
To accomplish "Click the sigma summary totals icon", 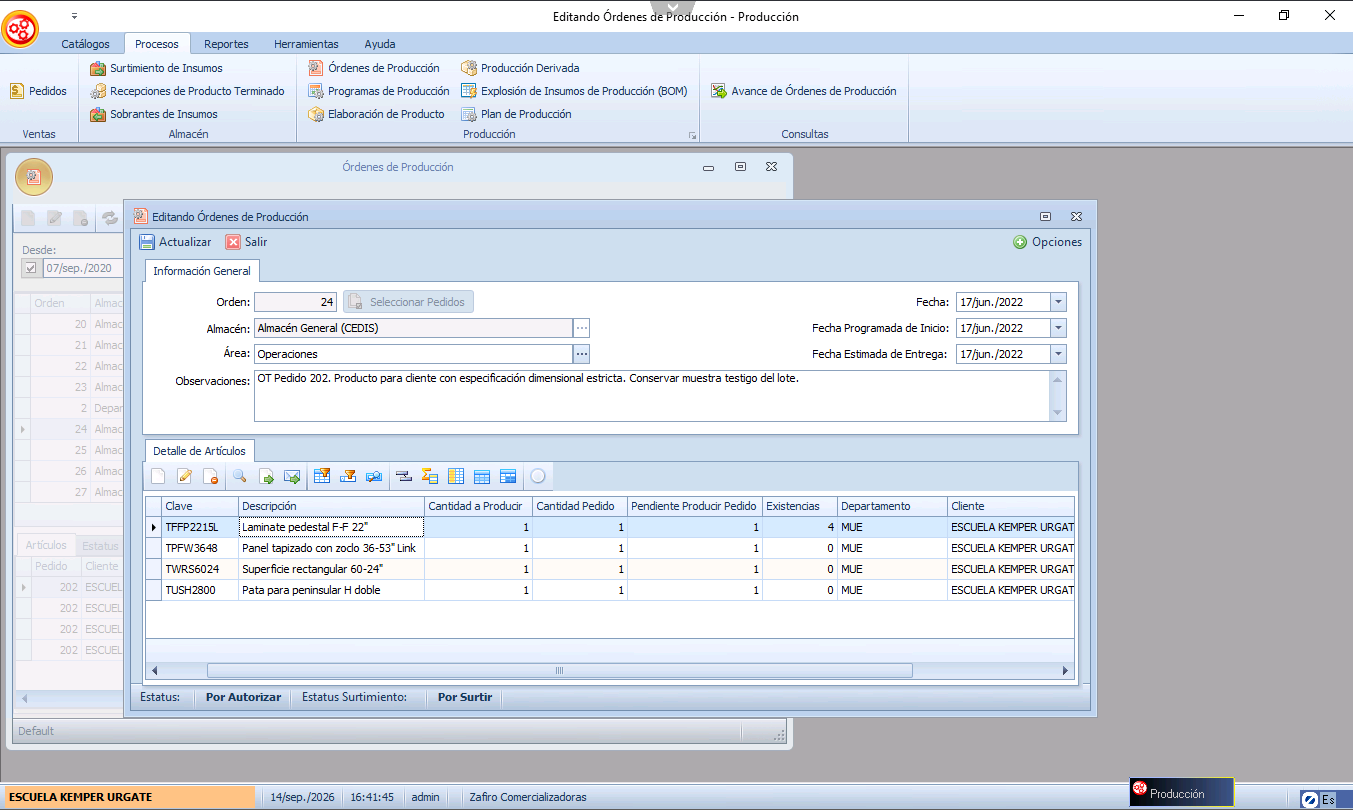I will [430, 477].
